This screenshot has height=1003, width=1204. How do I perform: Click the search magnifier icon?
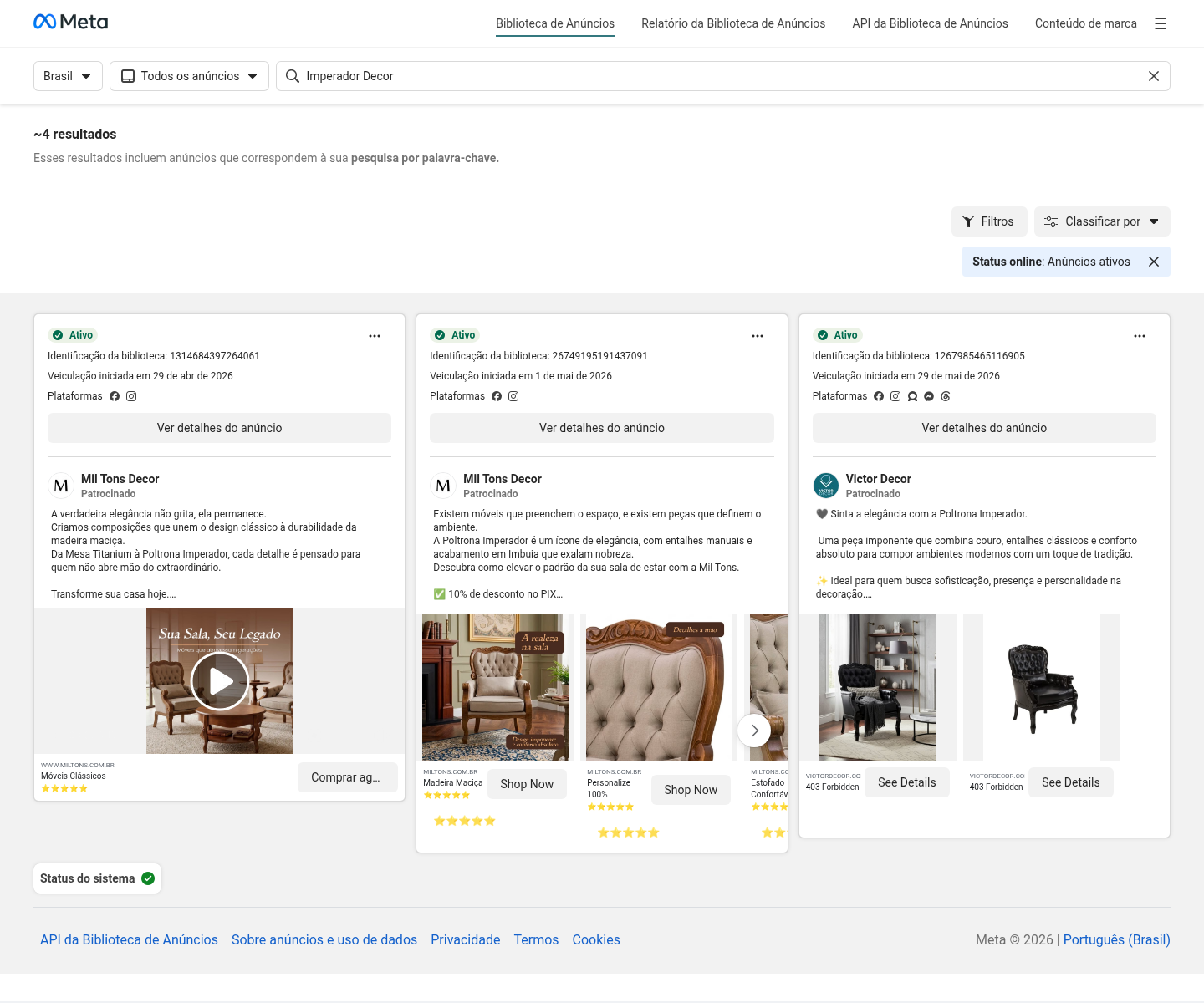click(293, 76)
